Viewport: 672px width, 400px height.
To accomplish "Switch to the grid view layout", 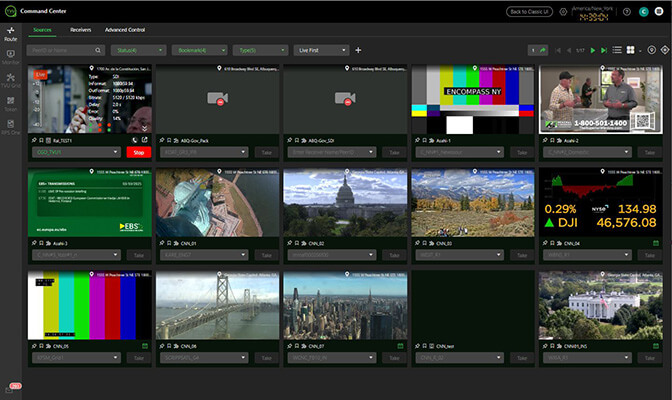I will click(x=630, y=50).
